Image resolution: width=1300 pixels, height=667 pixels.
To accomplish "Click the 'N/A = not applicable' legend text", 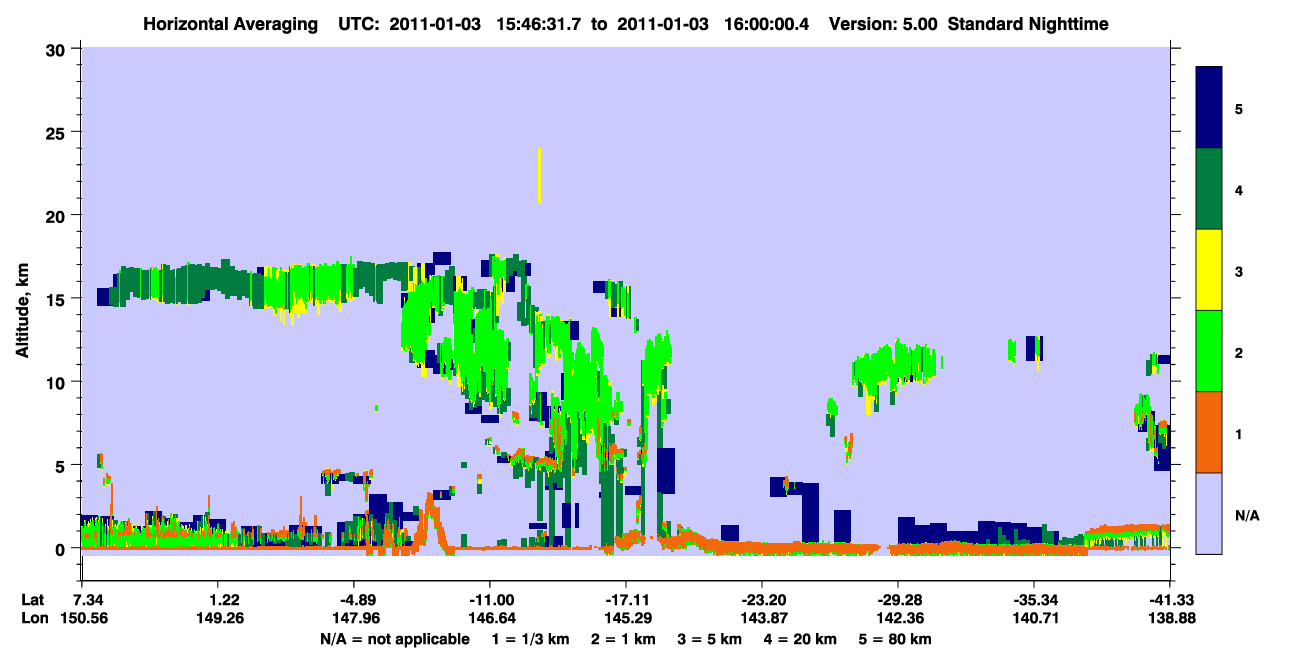I will [x=394, y=639].
